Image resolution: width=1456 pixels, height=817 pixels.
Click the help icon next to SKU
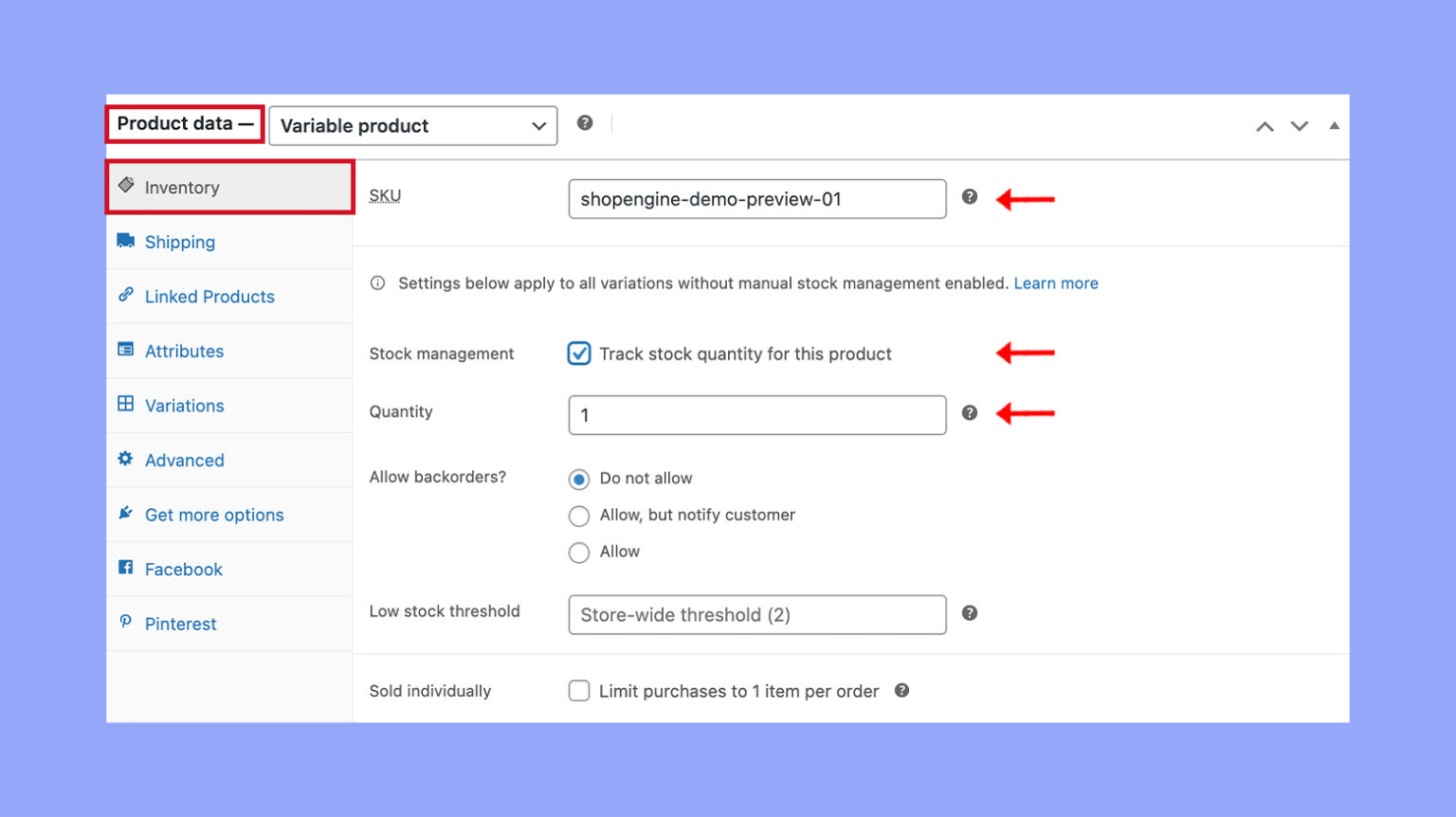(x=970, y=197)
